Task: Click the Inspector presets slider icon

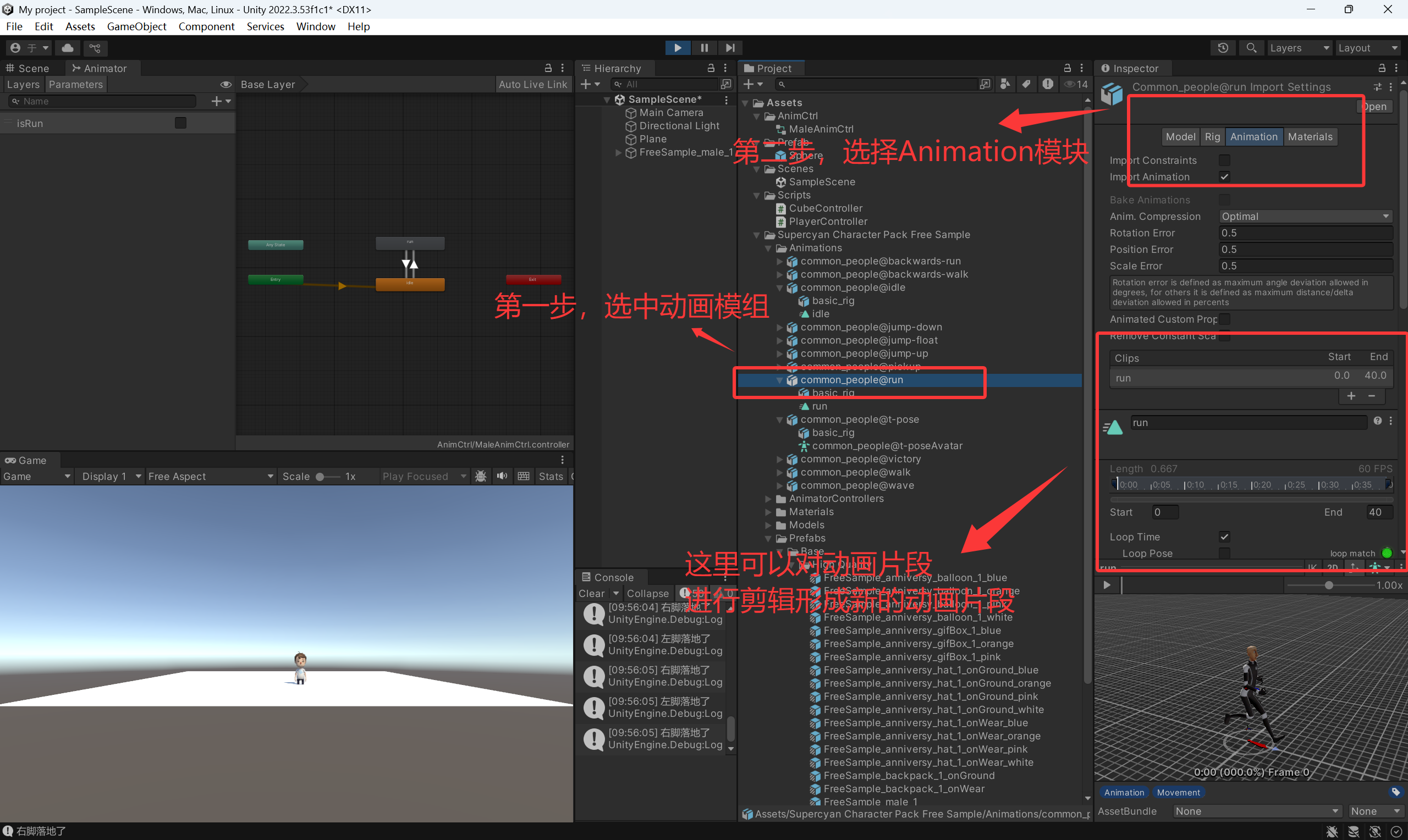Action: pos(1377,87)
